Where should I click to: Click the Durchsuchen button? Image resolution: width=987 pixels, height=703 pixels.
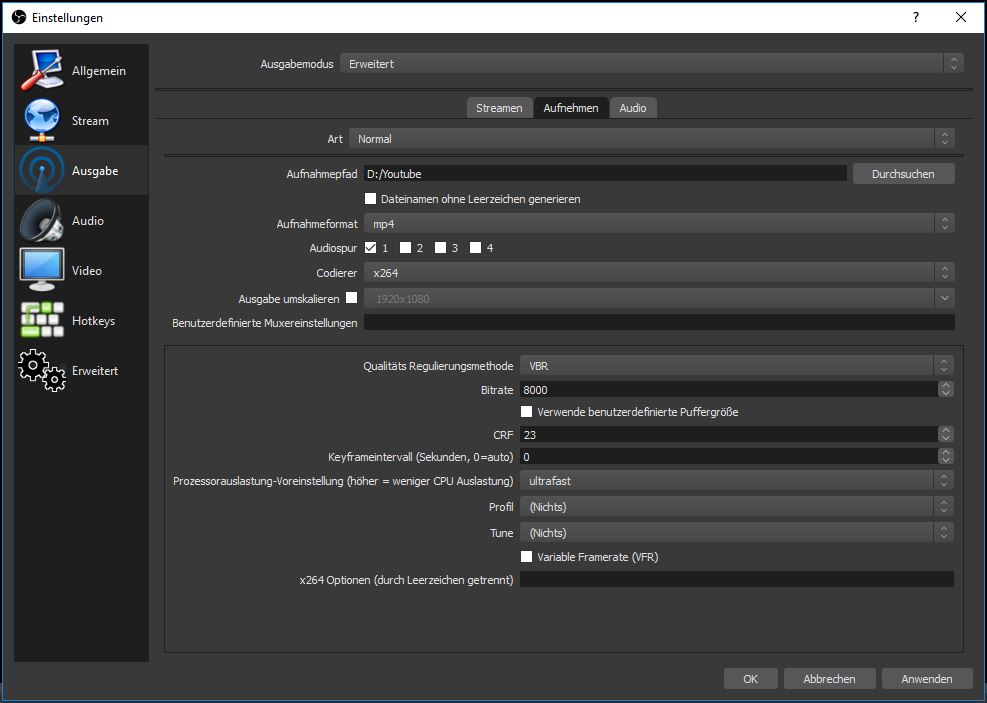click(x=903, y=174)
